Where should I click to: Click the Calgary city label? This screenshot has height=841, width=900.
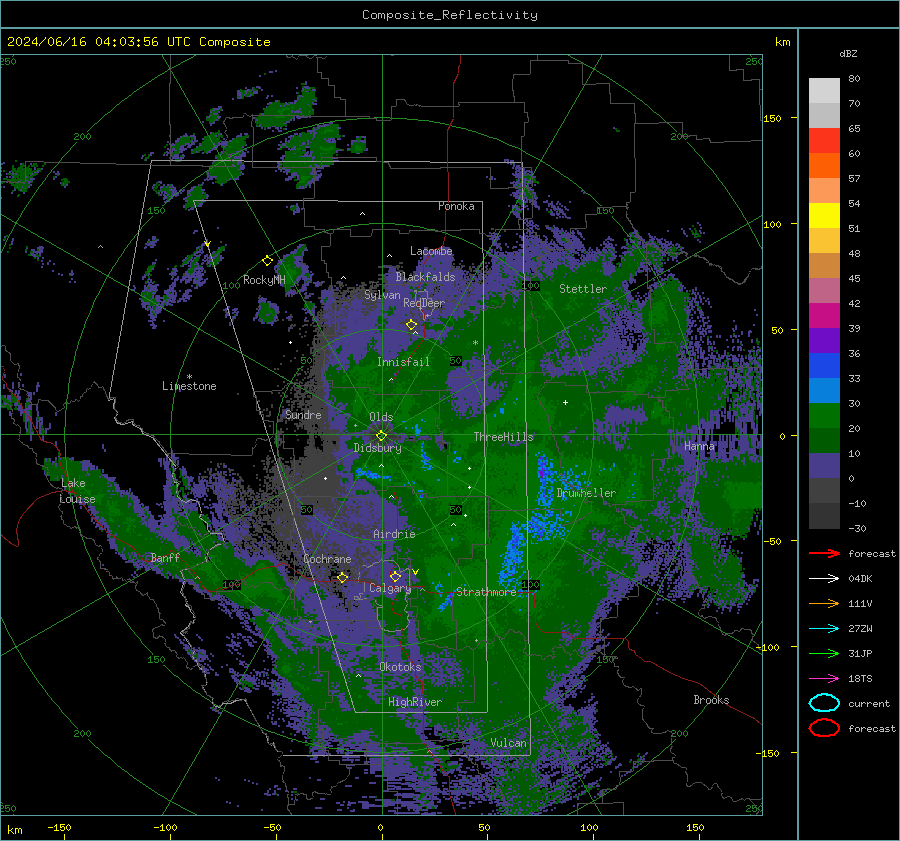point(390,588)
